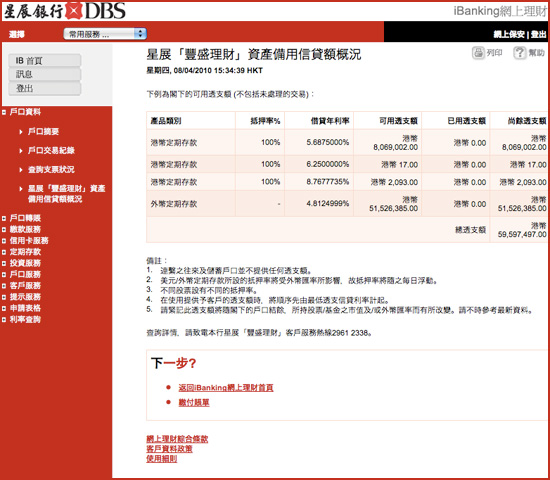Click 網上保安 in the top bar
The image size is (550, 480).
[509, 34]
